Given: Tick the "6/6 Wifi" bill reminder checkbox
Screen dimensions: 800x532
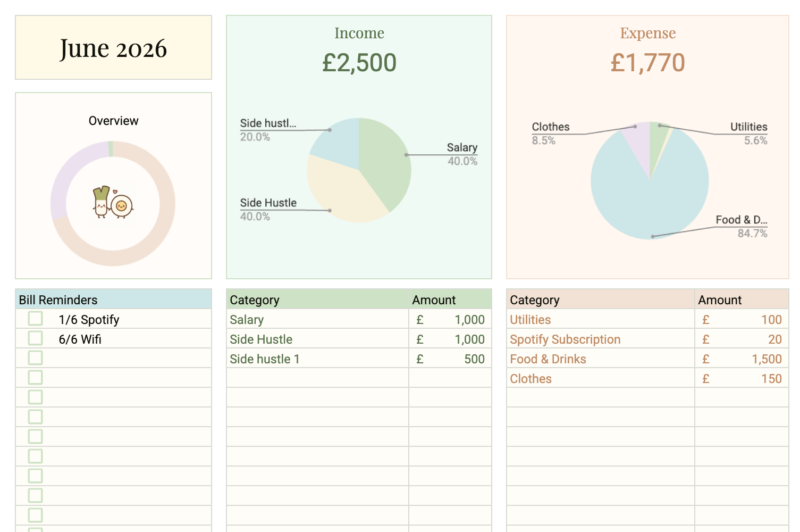Looking at the screenshot, I should 35,339.
